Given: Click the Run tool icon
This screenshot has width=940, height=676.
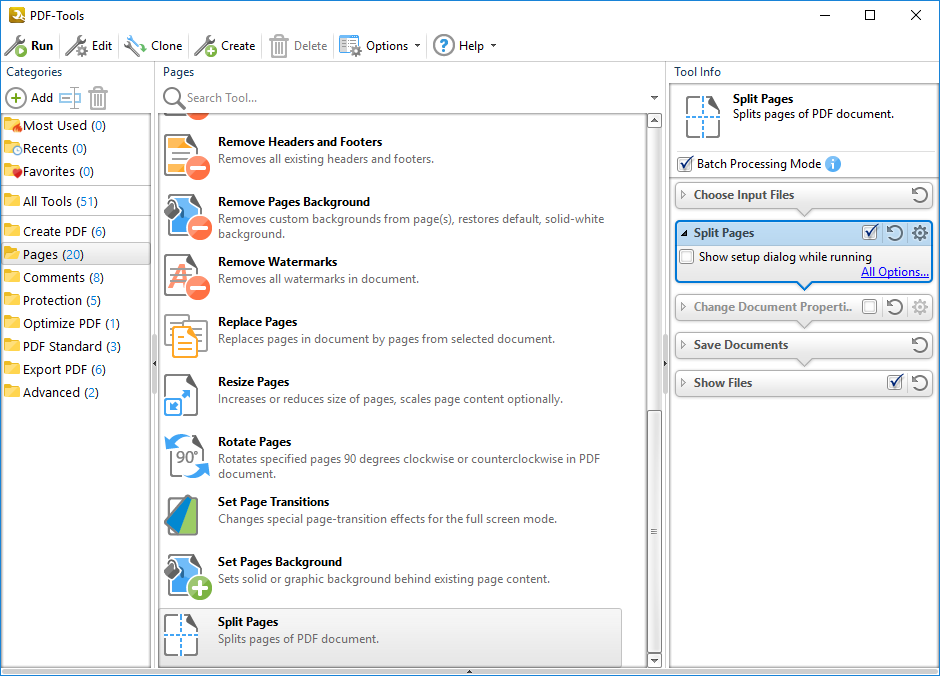Looking at the screenshot, I should 16,46.
